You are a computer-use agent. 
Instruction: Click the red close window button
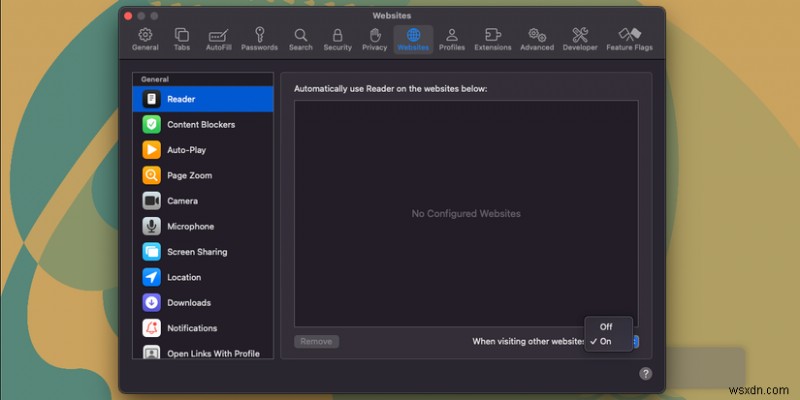coord(128,16)
